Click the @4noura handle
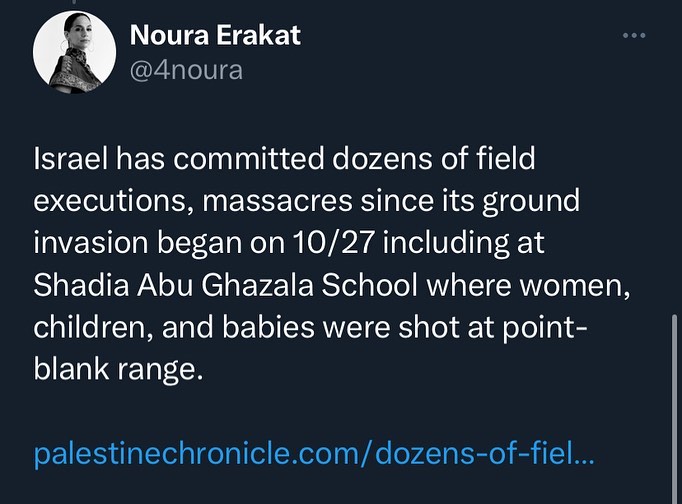 pyautogui.click(x=186, y=71)
